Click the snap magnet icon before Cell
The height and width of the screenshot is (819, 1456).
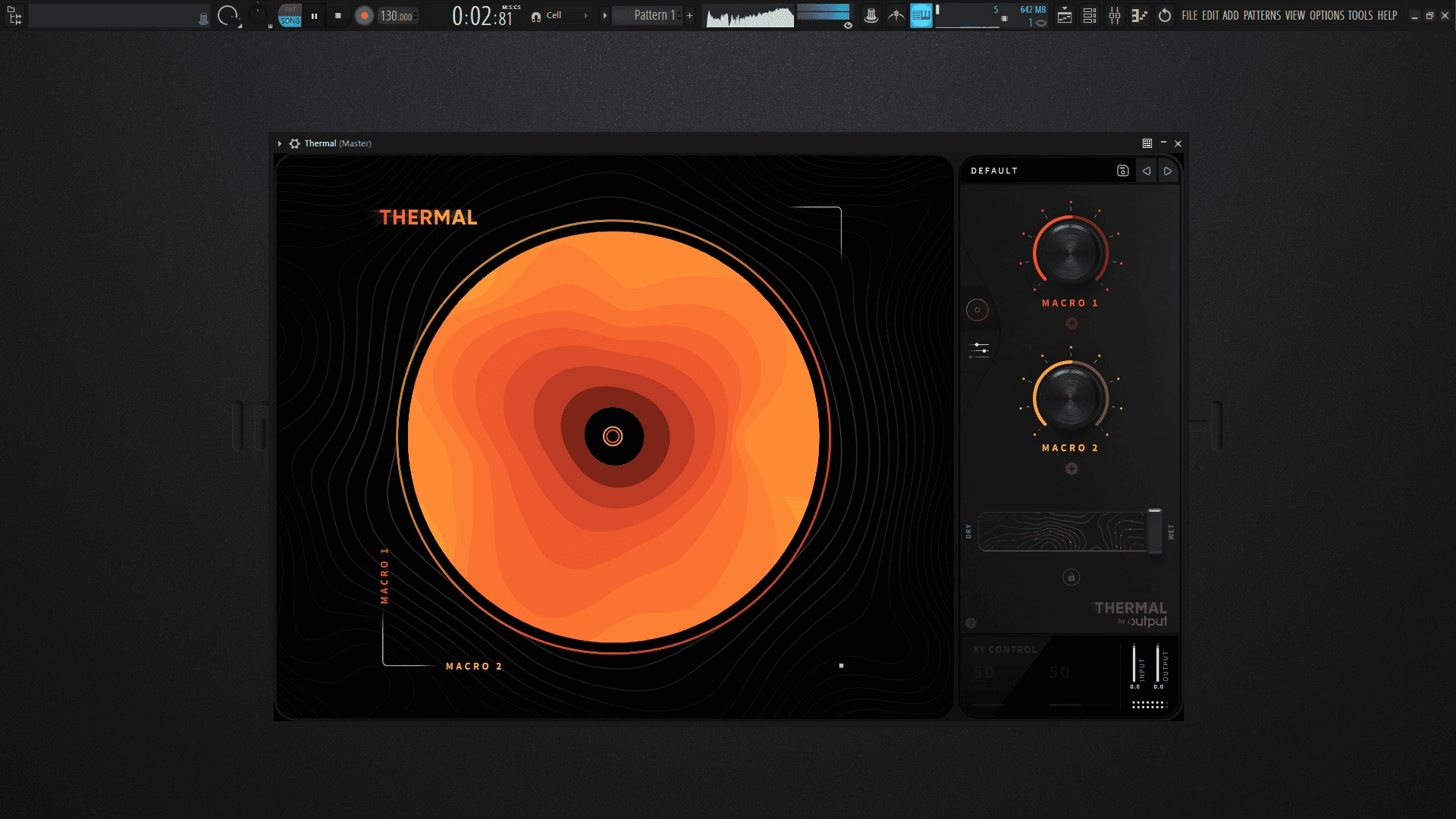coord(536,16)
